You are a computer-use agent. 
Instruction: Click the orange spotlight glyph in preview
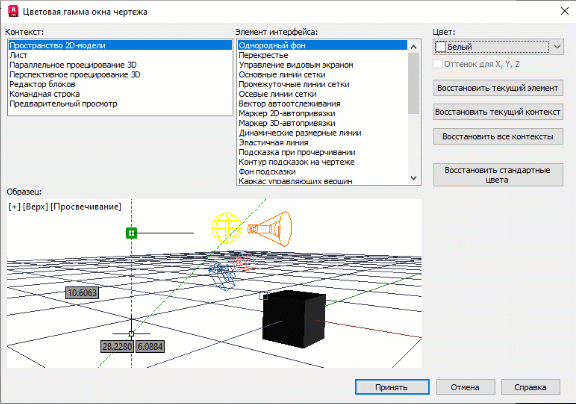click(270, 229)
